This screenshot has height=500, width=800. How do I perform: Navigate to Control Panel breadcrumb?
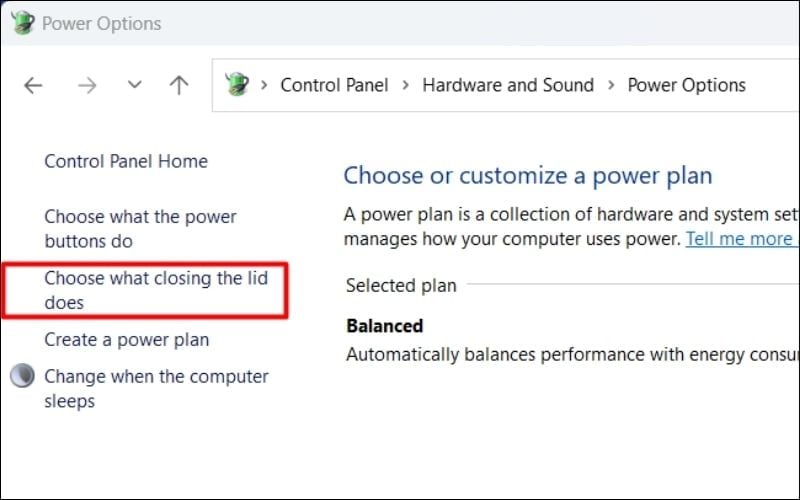(x=334, y=85)
